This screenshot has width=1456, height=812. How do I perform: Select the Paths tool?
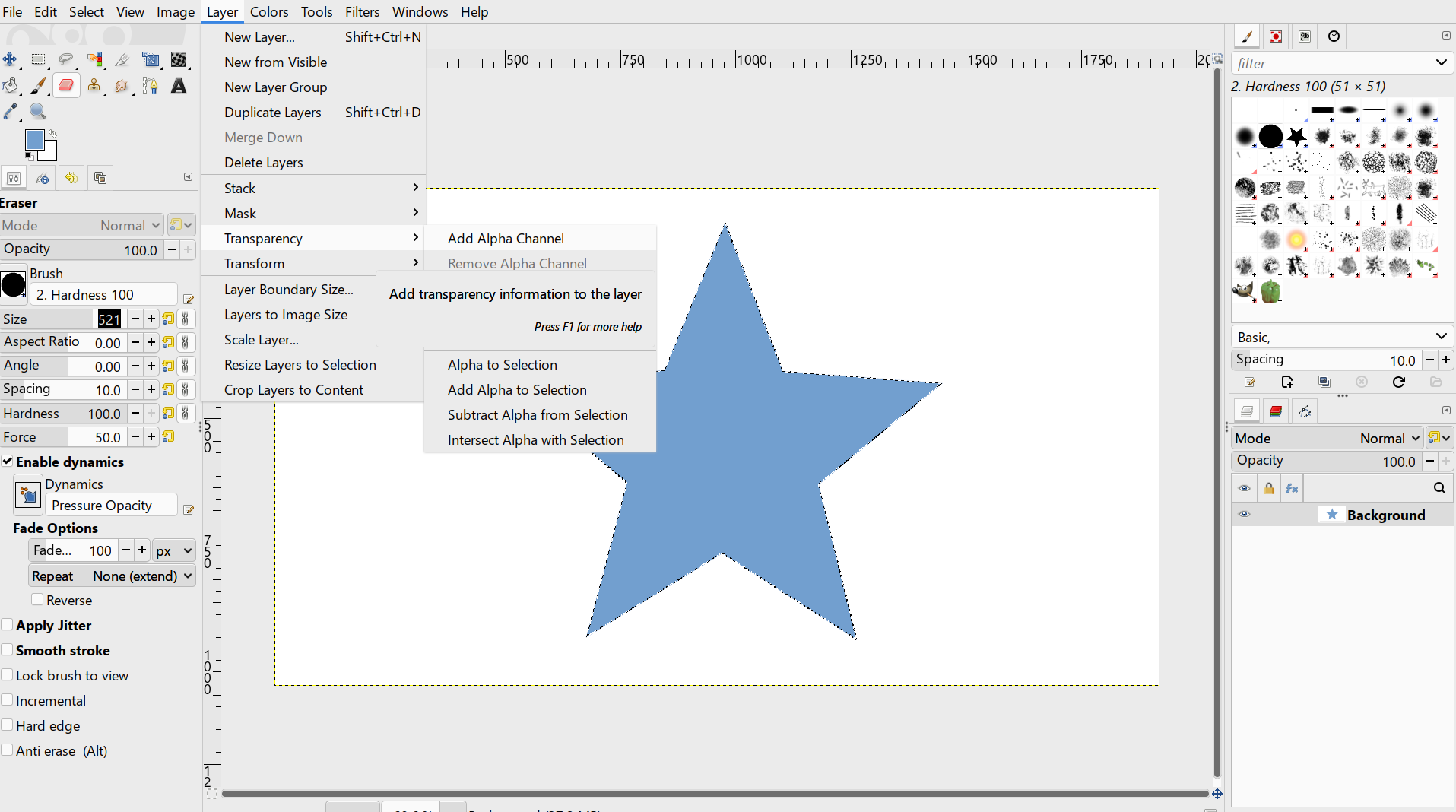tap(150, 85)
